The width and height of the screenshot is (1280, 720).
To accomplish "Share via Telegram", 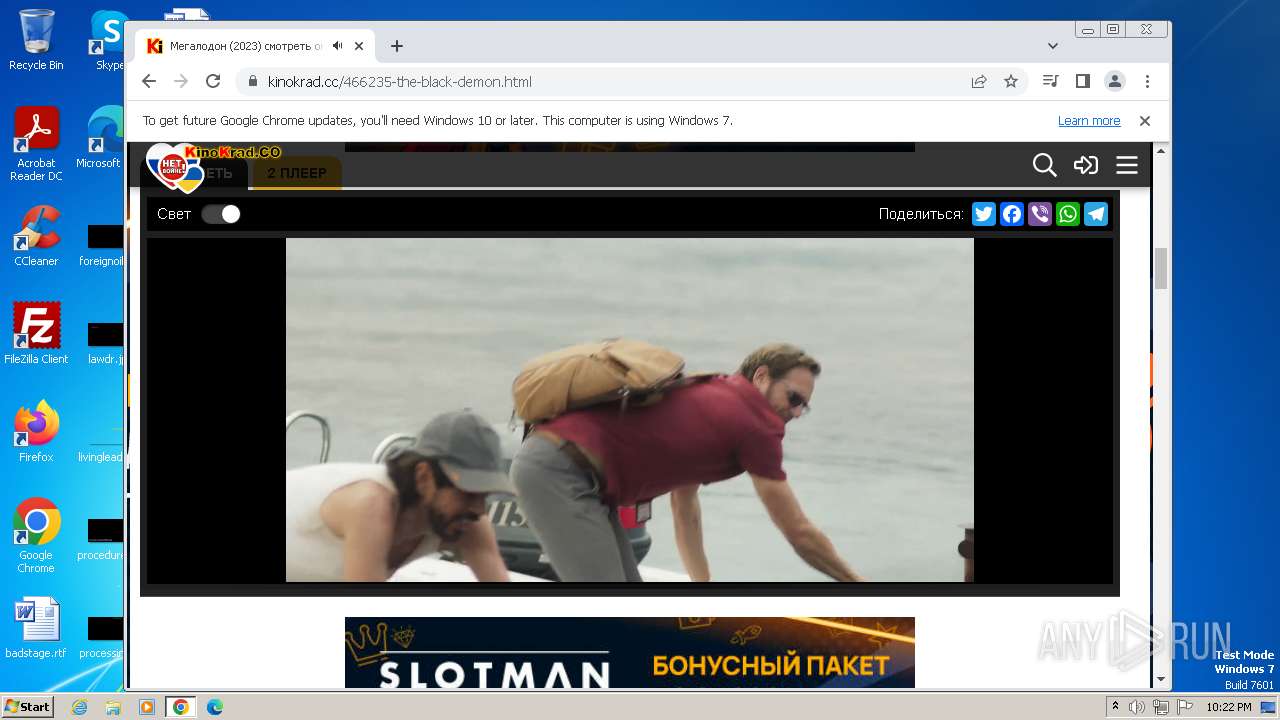I will point(1096,214).
